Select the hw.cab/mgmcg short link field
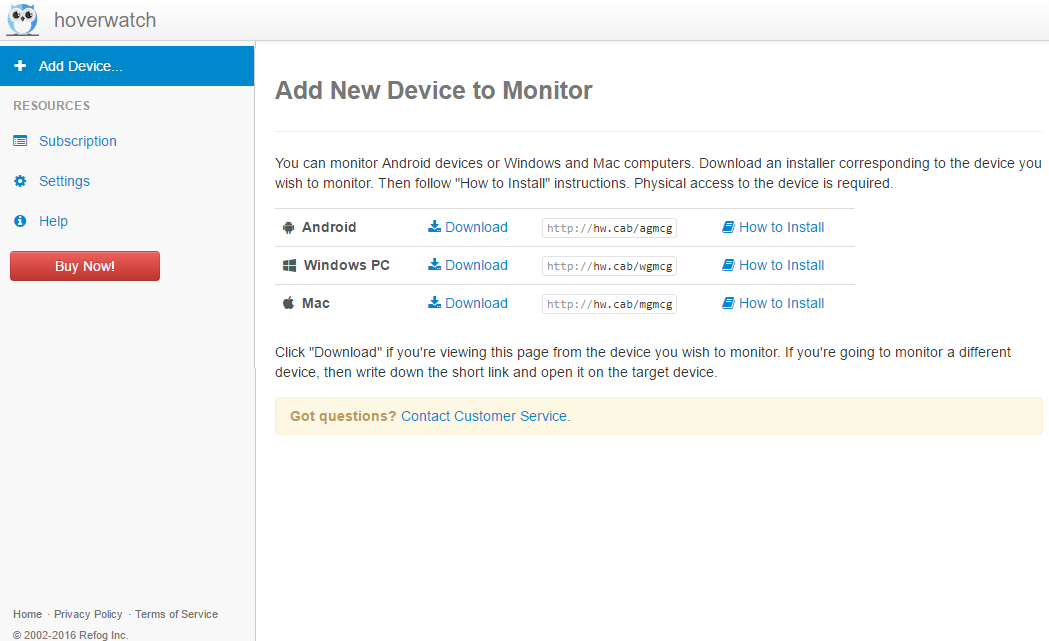The image size is (1049, 641). 609,304
